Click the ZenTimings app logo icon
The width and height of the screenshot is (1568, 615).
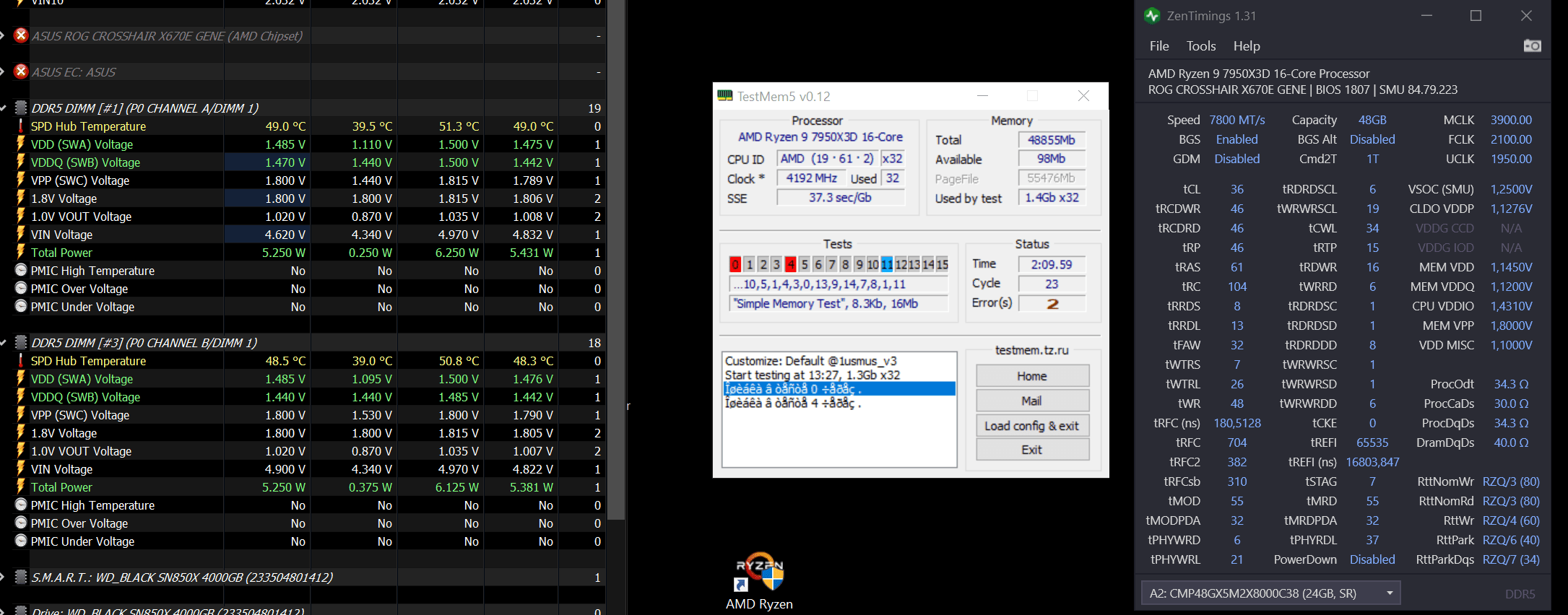coord(1152,15)
